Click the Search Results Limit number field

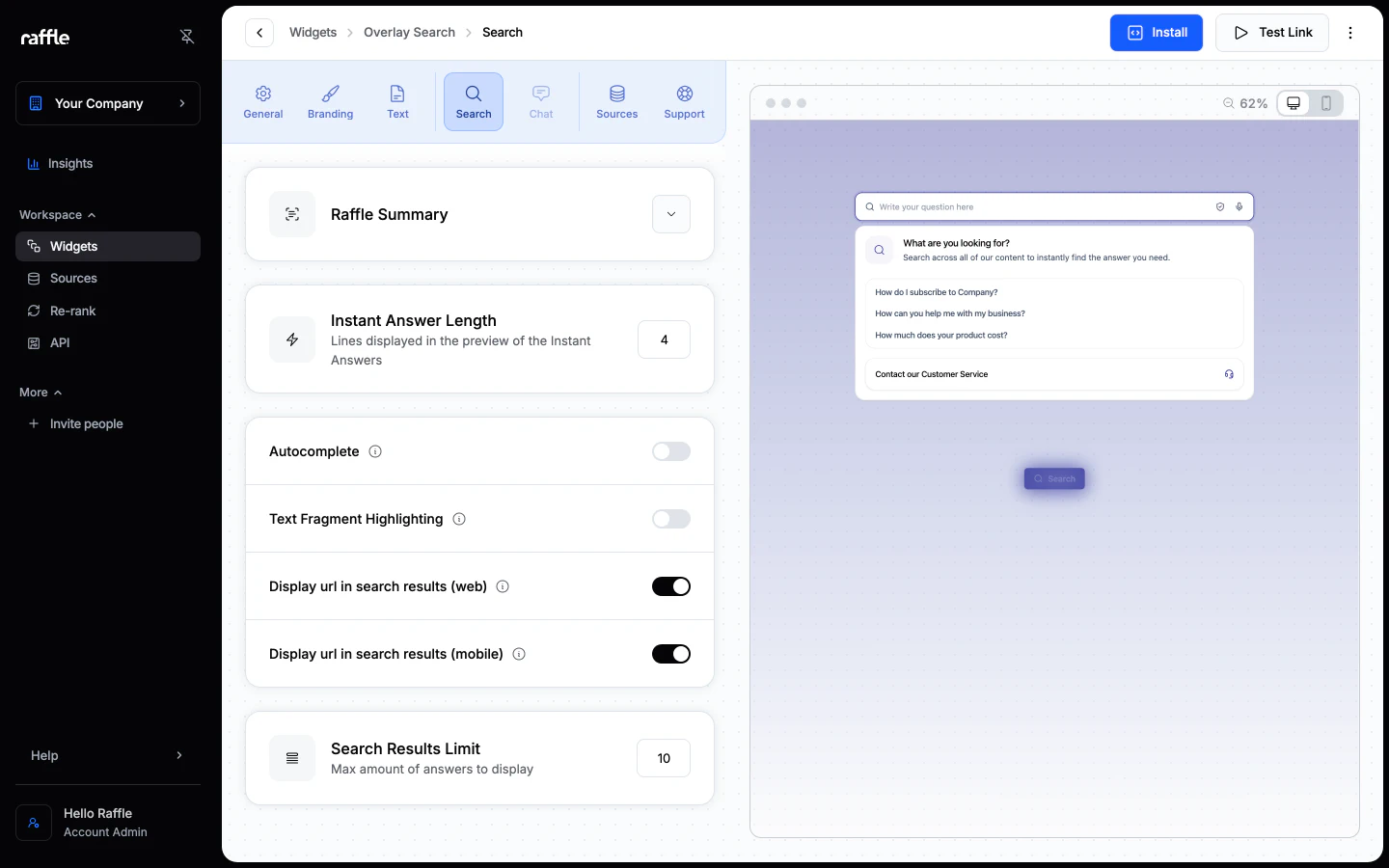coord(664,758)
